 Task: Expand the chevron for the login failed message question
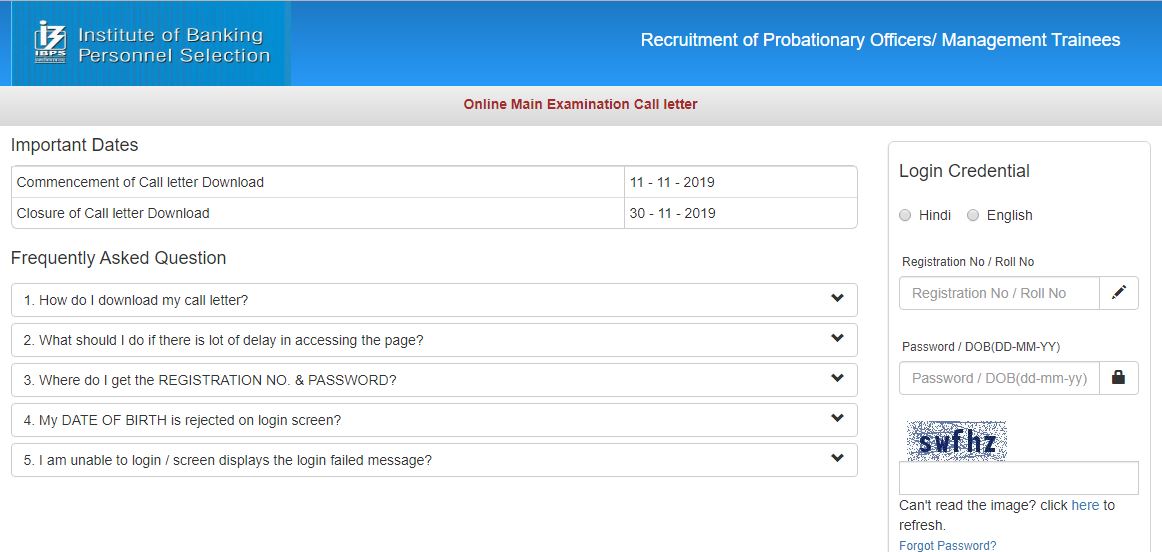coord(837,459)
